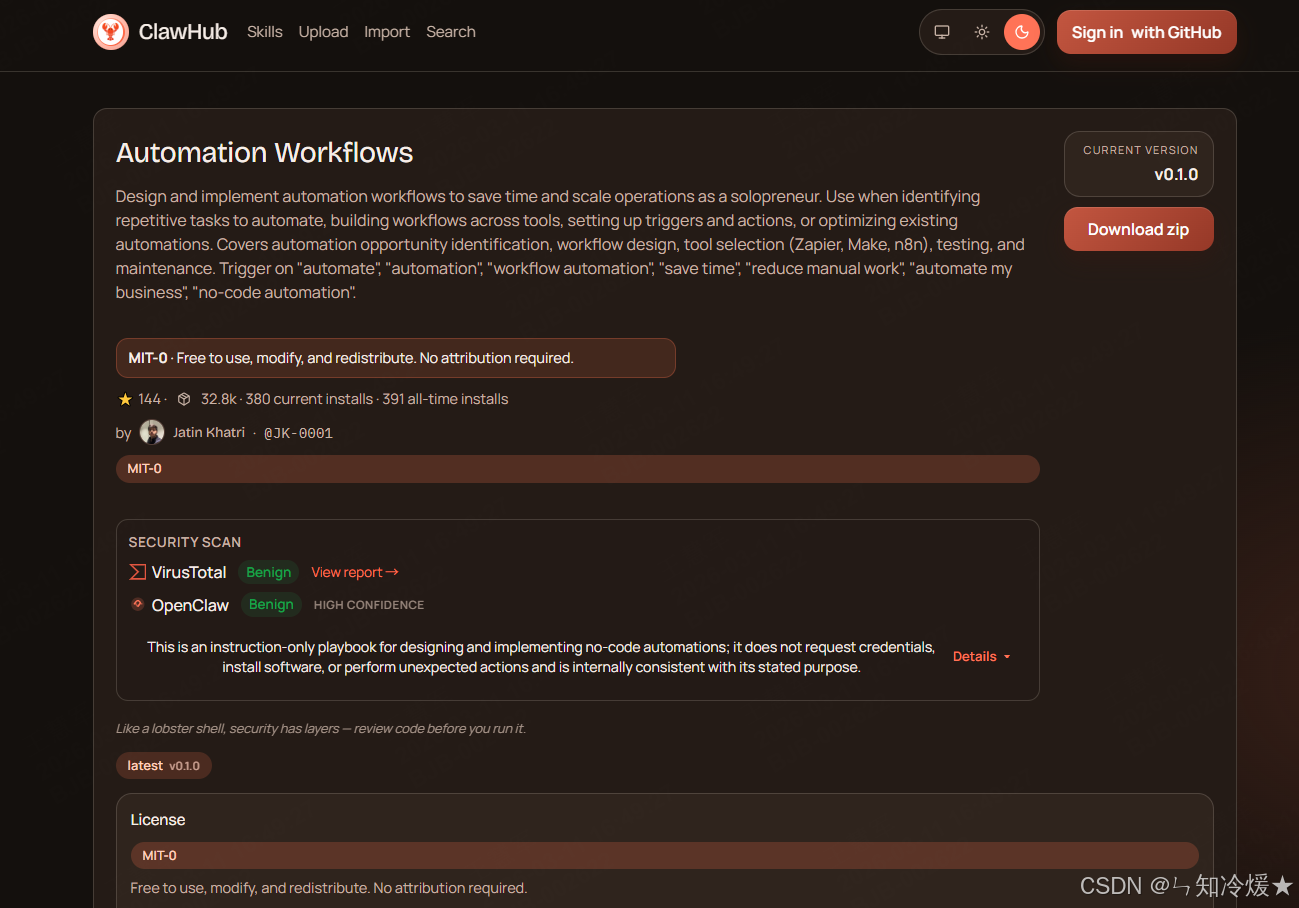Click the ClawHub lobster logo

111,32
